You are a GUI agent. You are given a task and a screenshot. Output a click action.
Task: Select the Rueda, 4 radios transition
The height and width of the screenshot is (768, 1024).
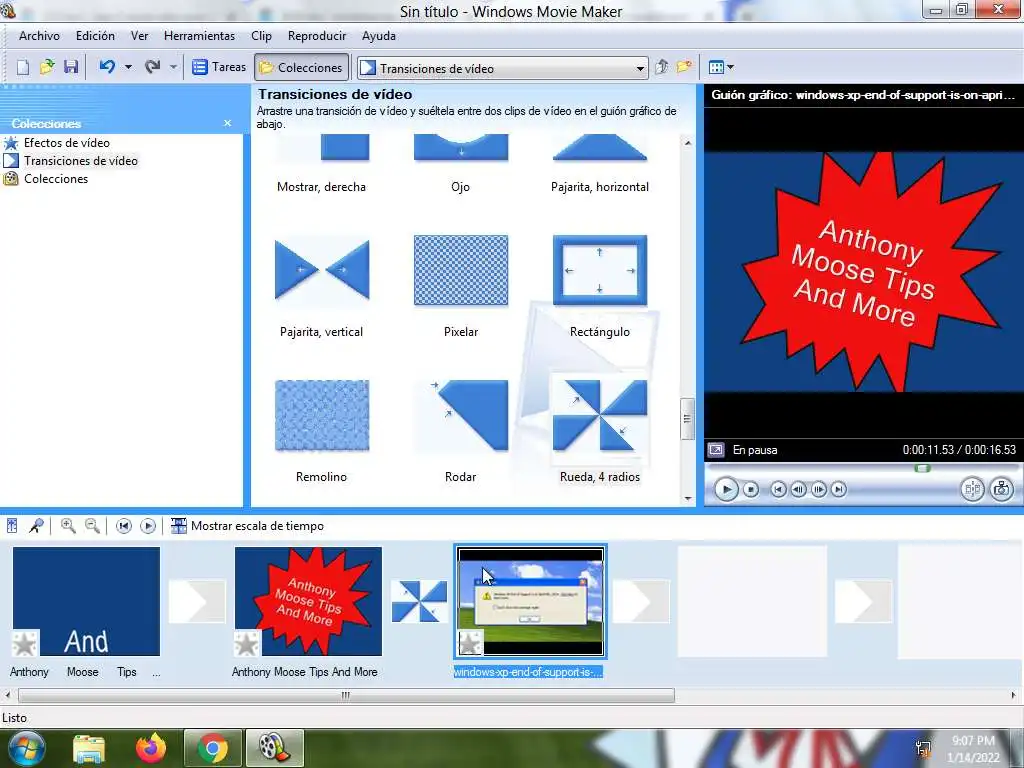click(600, 430)
